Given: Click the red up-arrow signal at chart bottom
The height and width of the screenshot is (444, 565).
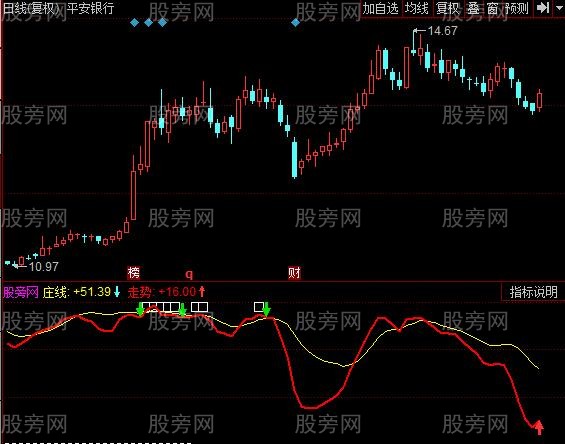Looking at the screenshot, I should click(x=539, y=427).
